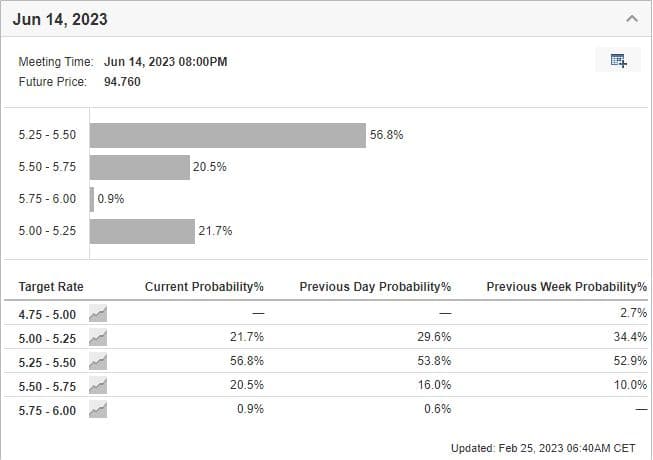Click the 4.75 - 5.00 target rate label
Viewport: 653px width, 460px height.
tap(47, 313)
